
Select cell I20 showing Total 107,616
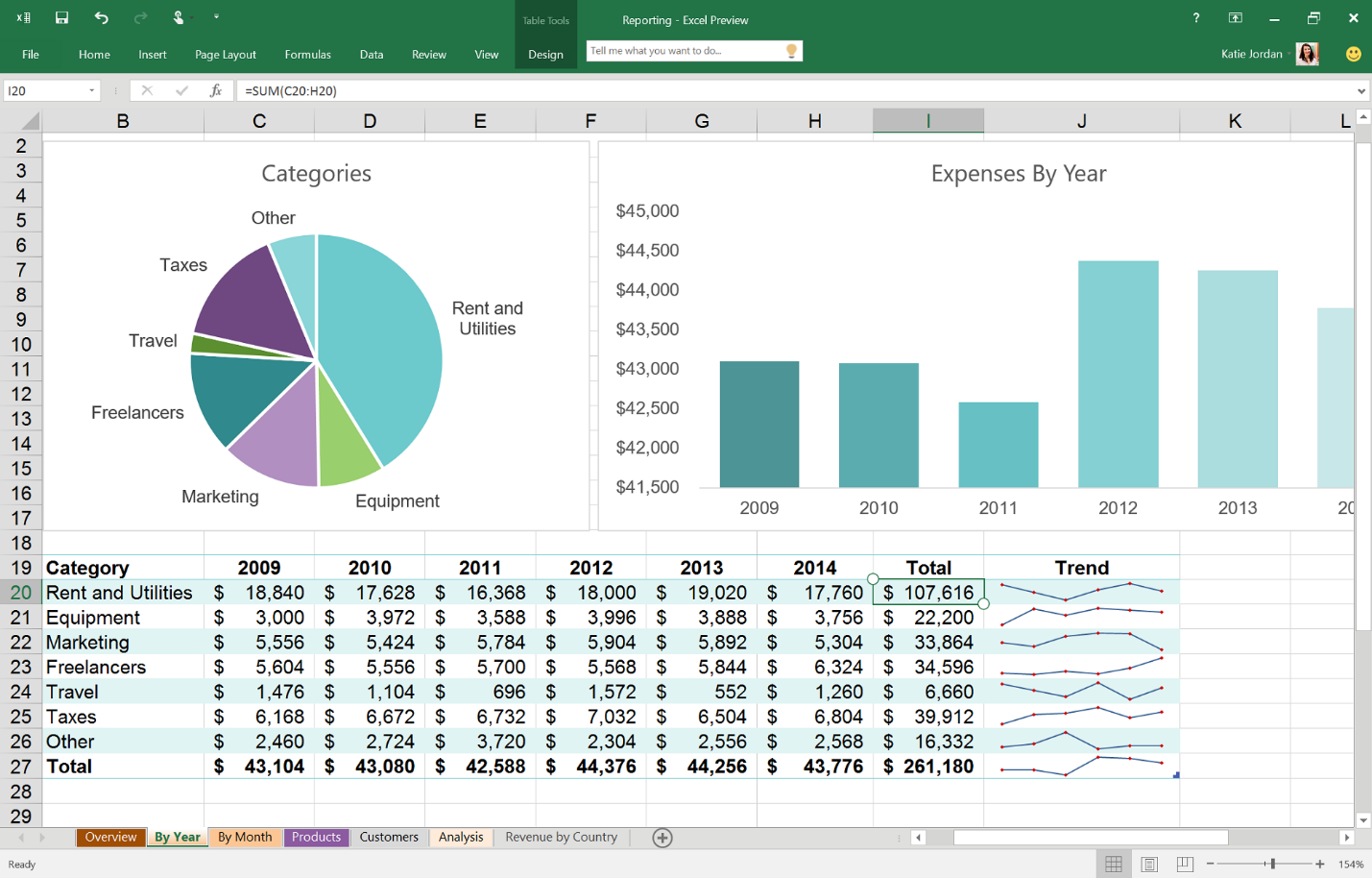point(927,592)
